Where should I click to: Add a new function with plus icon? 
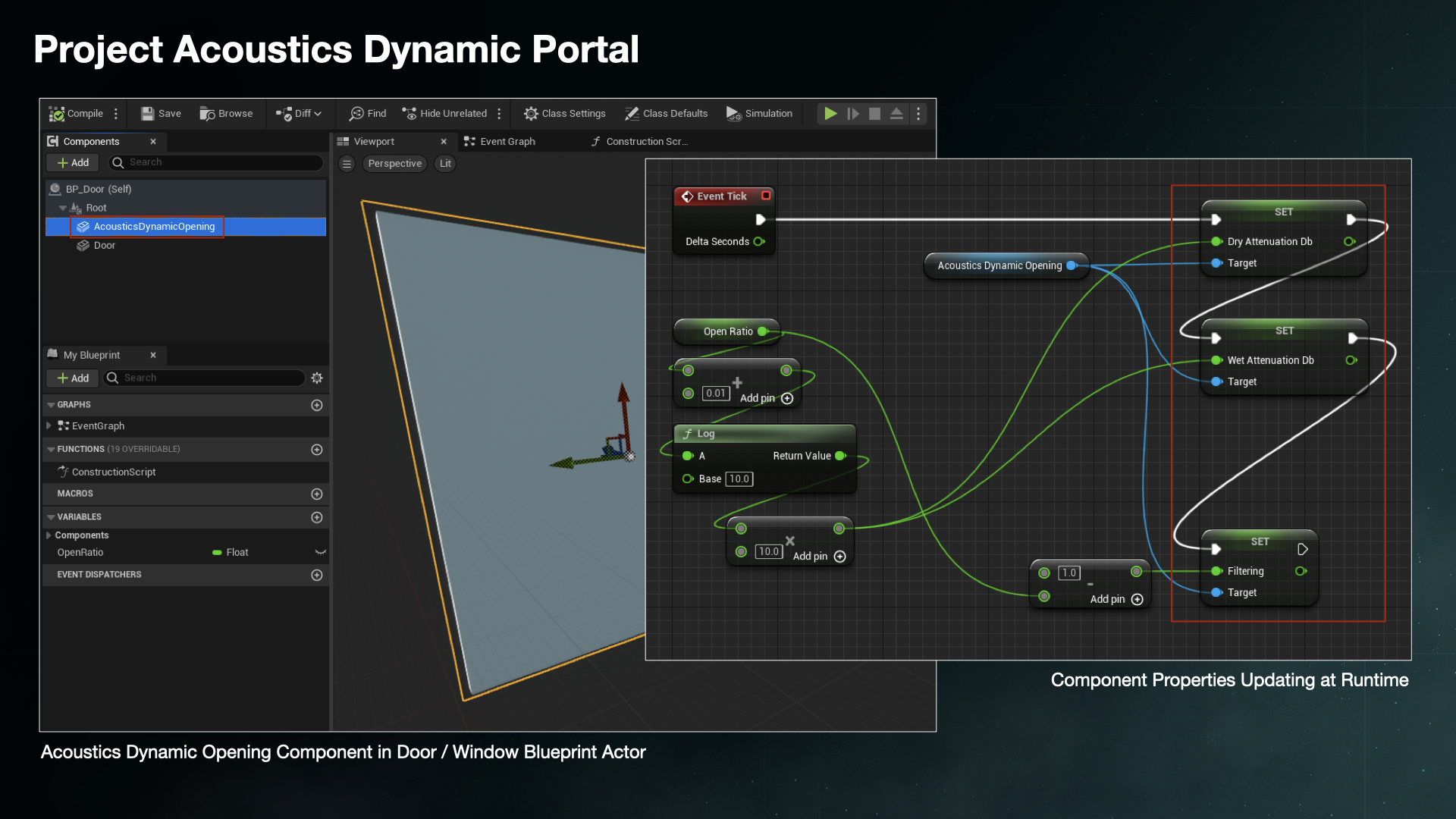pyautogui.click(x=317, y=450)
